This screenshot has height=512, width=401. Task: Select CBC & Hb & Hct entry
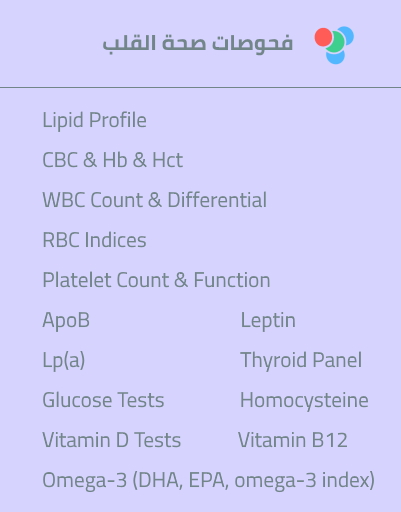pyautogui.click(x=113, y=160)
